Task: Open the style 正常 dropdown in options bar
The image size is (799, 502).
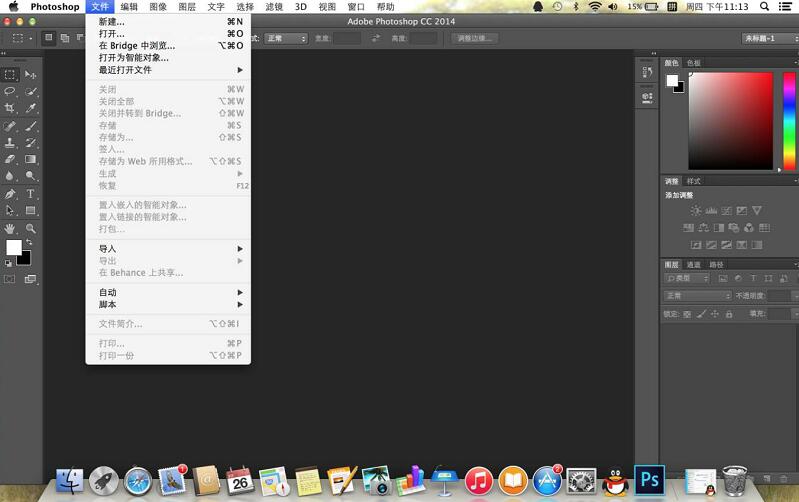Action: coord(286,38)
